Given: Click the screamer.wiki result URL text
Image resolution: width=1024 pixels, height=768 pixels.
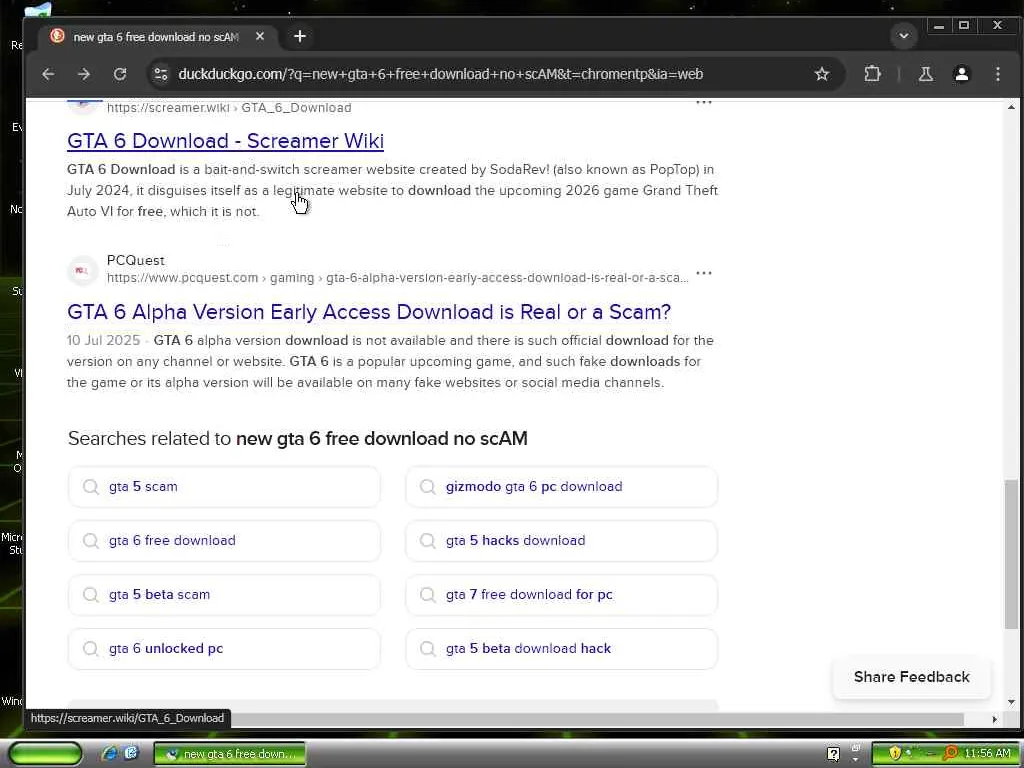Looking at the screenshot, I should click(x=229, y=108).
